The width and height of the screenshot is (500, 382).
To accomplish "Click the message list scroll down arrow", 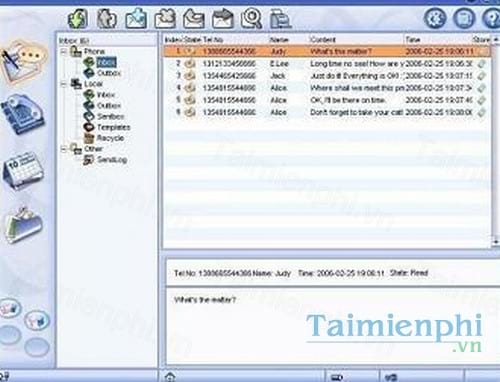I will click(496, 241).
